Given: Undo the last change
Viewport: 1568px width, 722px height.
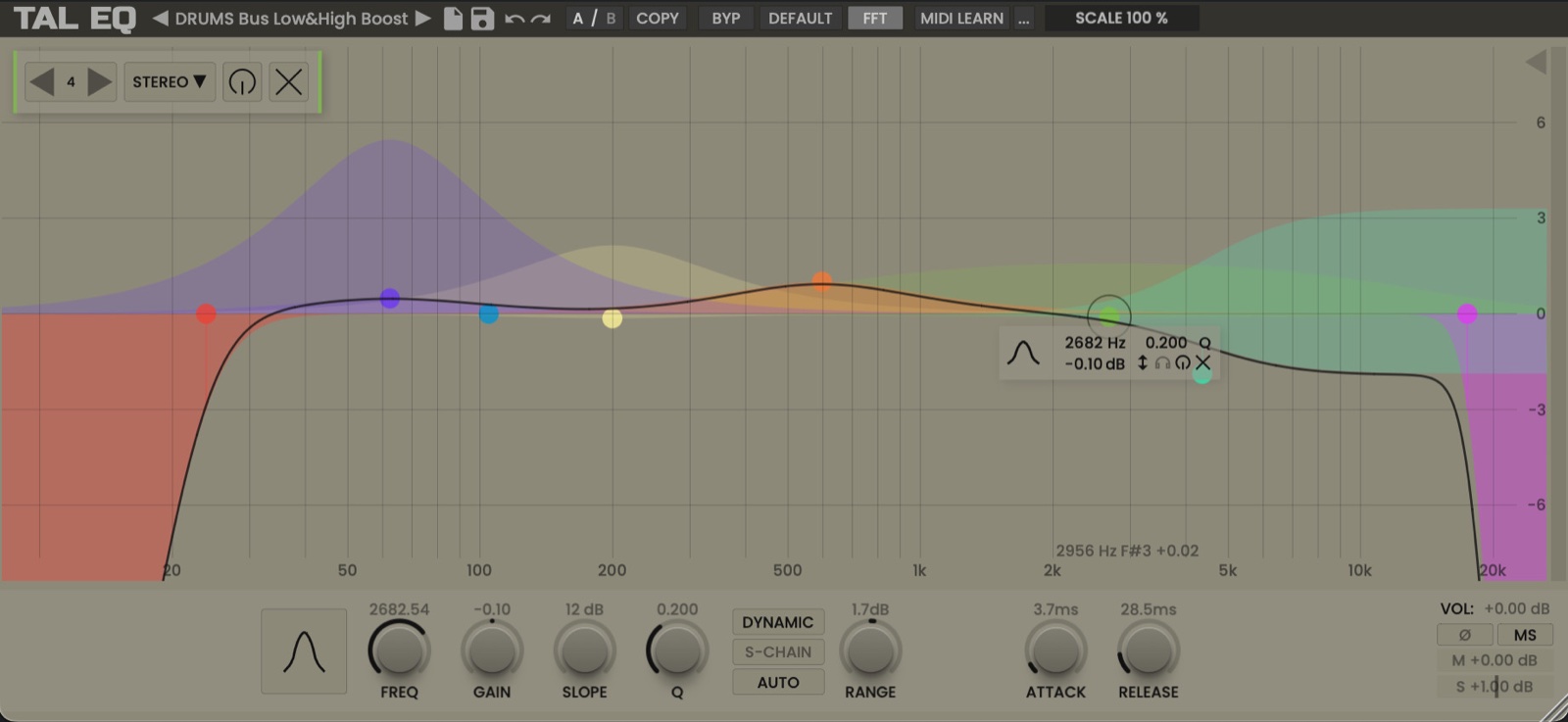Looking at the screenshot, I should (514, 19).
